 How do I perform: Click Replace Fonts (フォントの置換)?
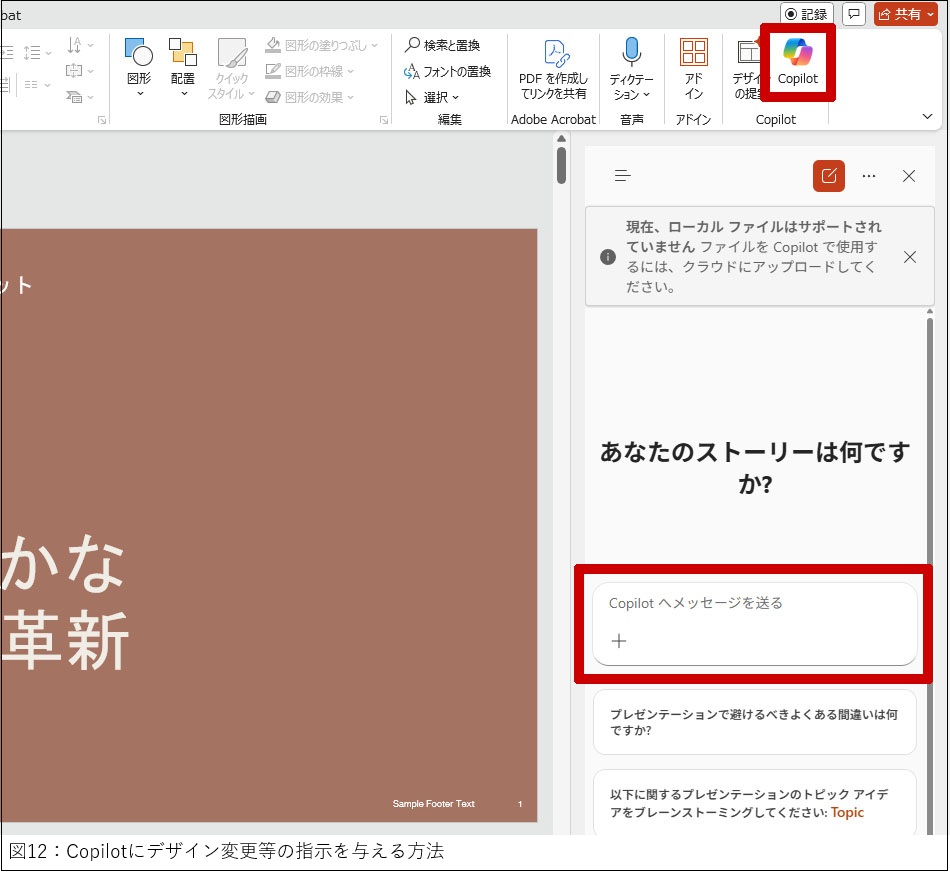(447, 71)
